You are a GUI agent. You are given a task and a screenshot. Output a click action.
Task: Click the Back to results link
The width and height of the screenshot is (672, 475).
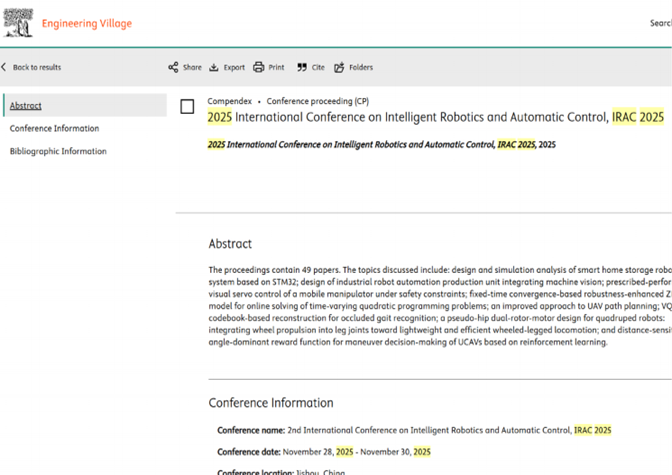37,67
